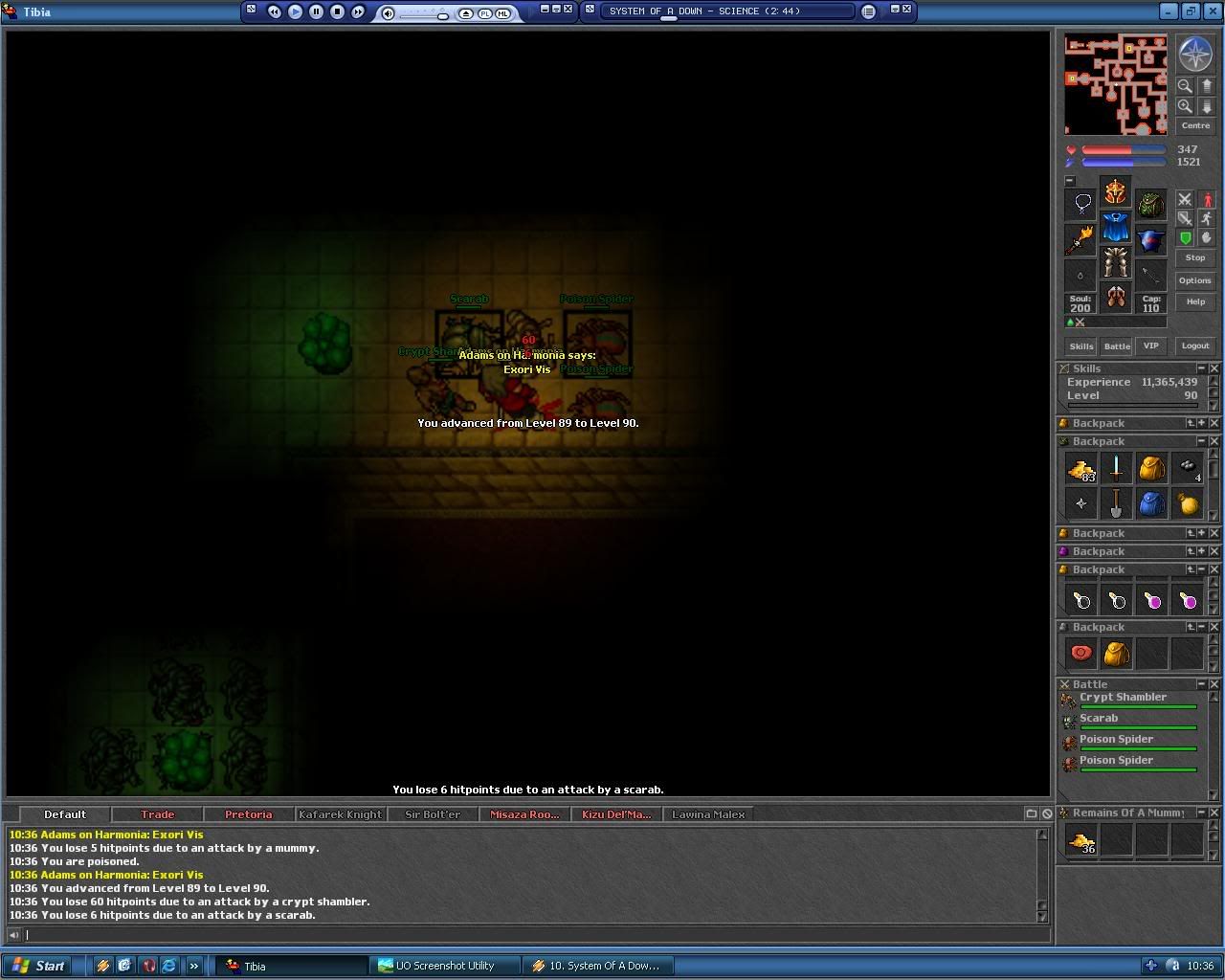
Task: Toggle the Battle list panel
Action: pyautogui.click(x=1117, y=346)
